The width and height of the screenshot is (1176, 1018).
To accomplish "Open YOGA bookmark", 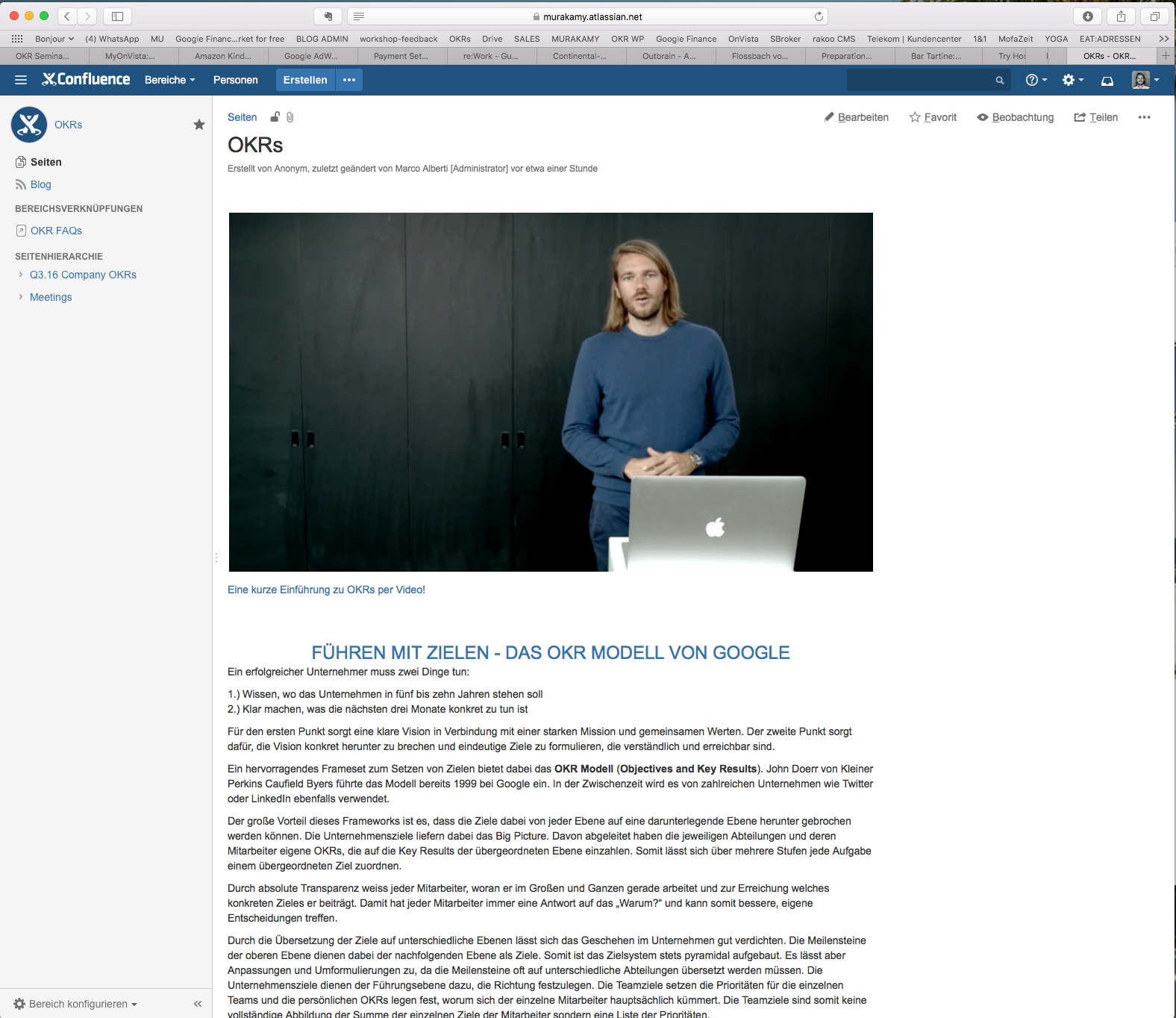I will [1056, 39].
